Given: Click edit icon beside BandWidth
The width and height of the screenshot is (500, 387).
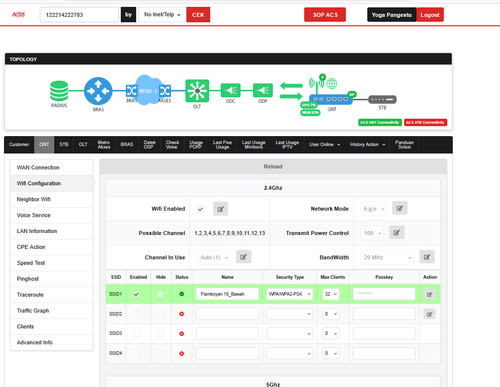Looking at the screenshot, I should click(427, 257).
